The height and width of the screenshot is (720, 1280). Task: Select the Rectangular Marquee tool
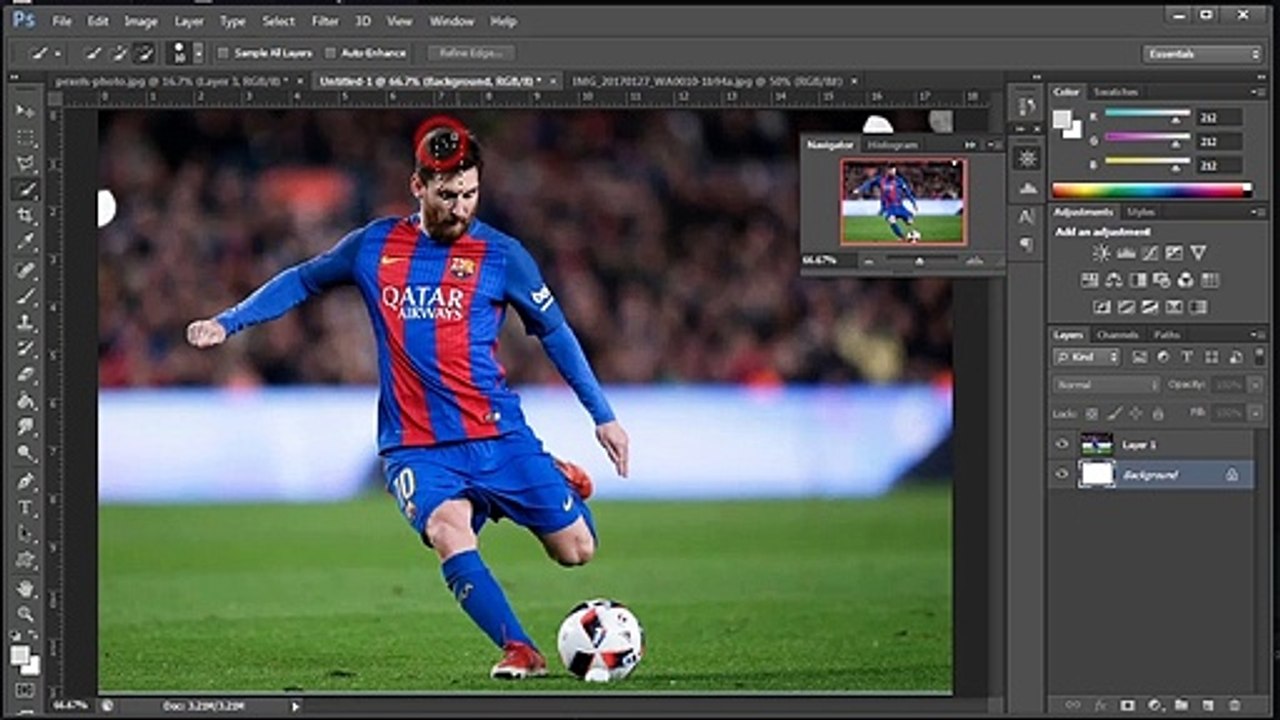click(x=26, y=137)
